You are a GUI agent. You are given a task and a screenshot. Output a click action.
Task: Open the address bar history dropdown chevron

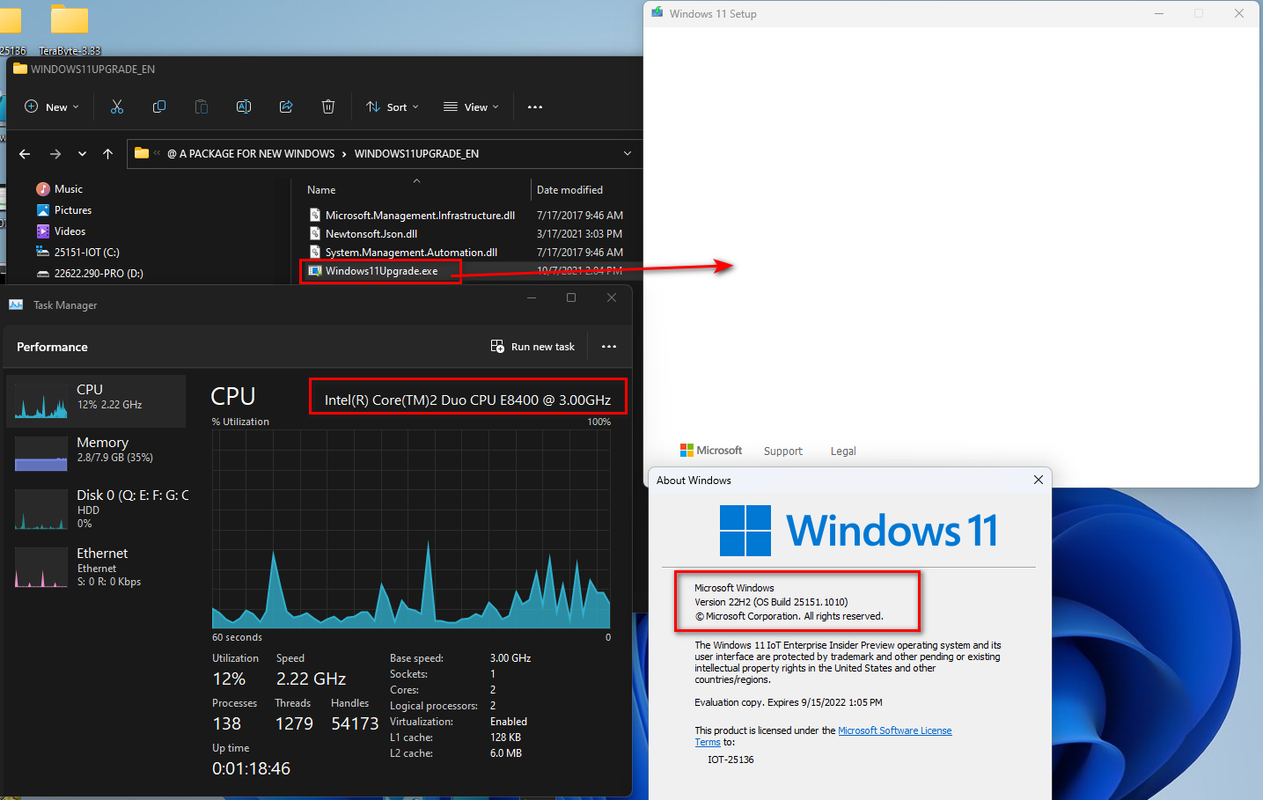tap(627, 154)
